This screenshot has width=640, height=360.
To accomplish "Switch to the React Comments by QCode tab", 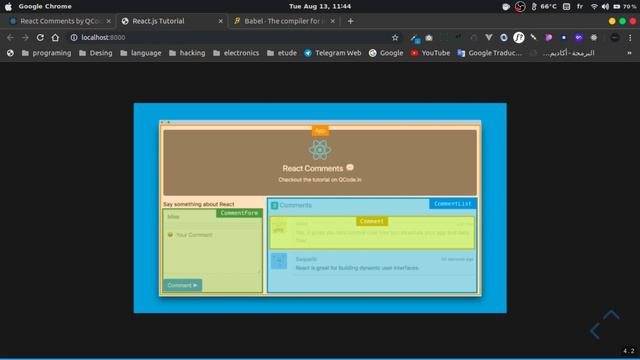I will (59, 21).
